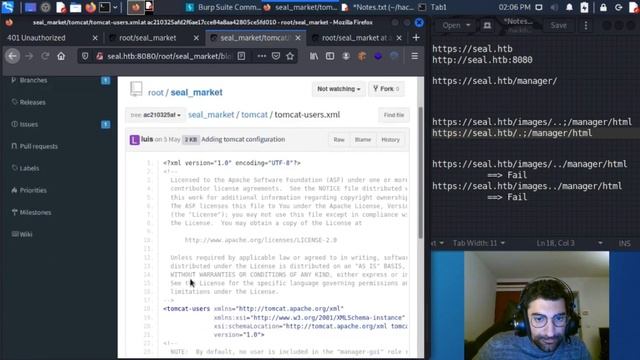This screenshot has height=360, width=640.
Task: Open the page actions three-dot menu
Action: pos(262,56)
